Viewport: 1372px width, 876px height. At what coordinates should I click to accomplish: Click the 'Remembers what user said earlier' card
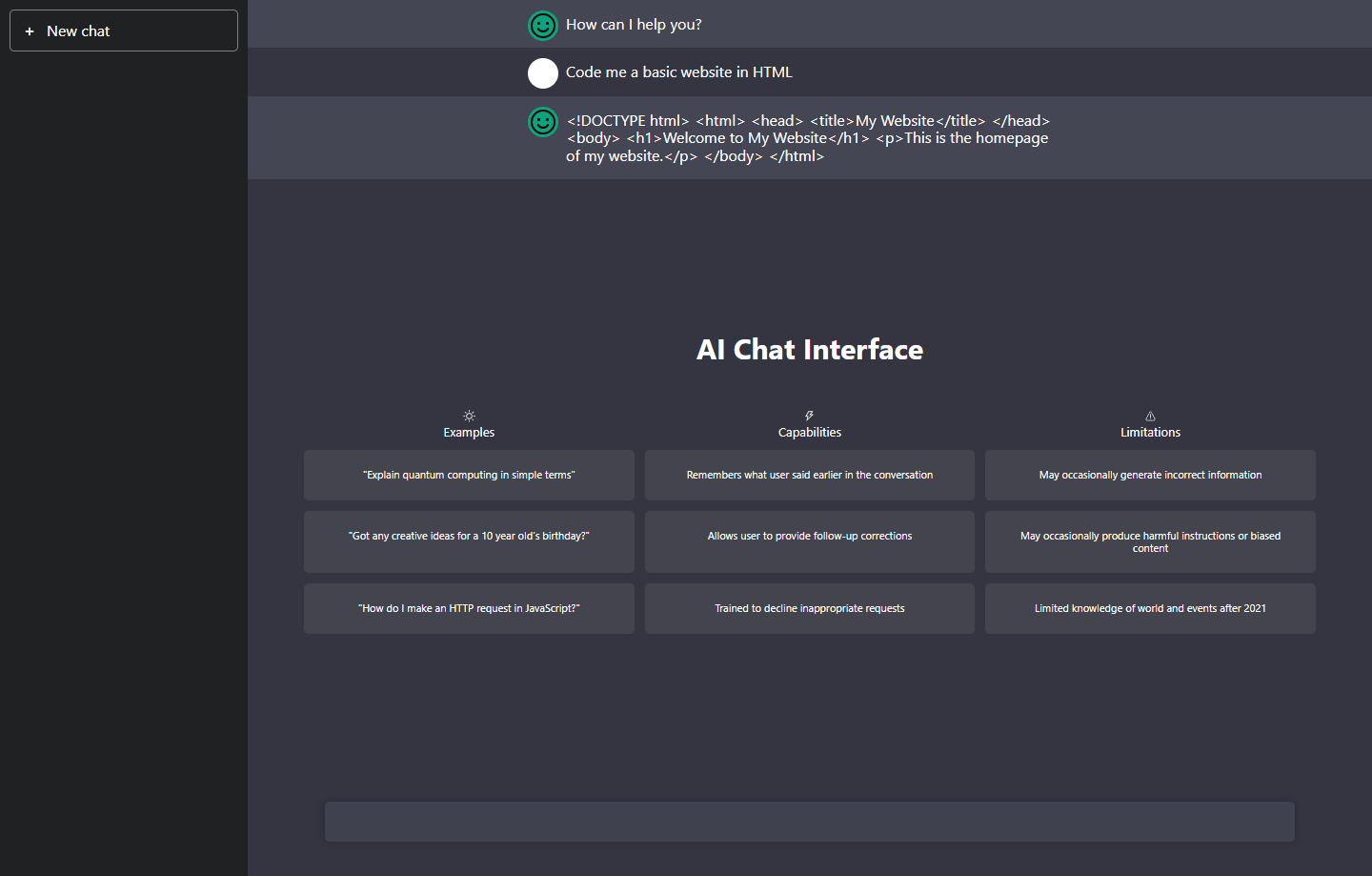click(x=809, y=475)
